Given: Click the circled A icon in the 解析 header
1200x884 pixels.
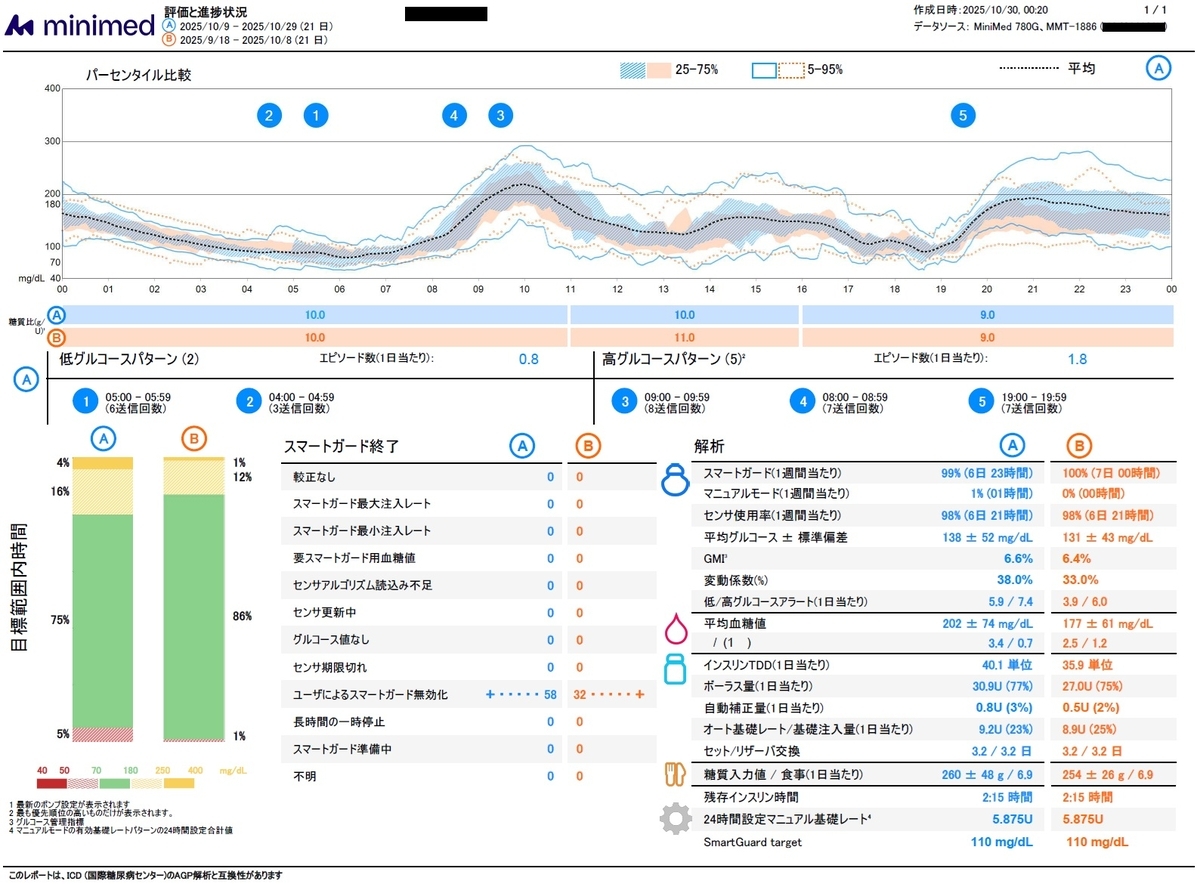Looking at the screenshot, I should point(1013,446).
